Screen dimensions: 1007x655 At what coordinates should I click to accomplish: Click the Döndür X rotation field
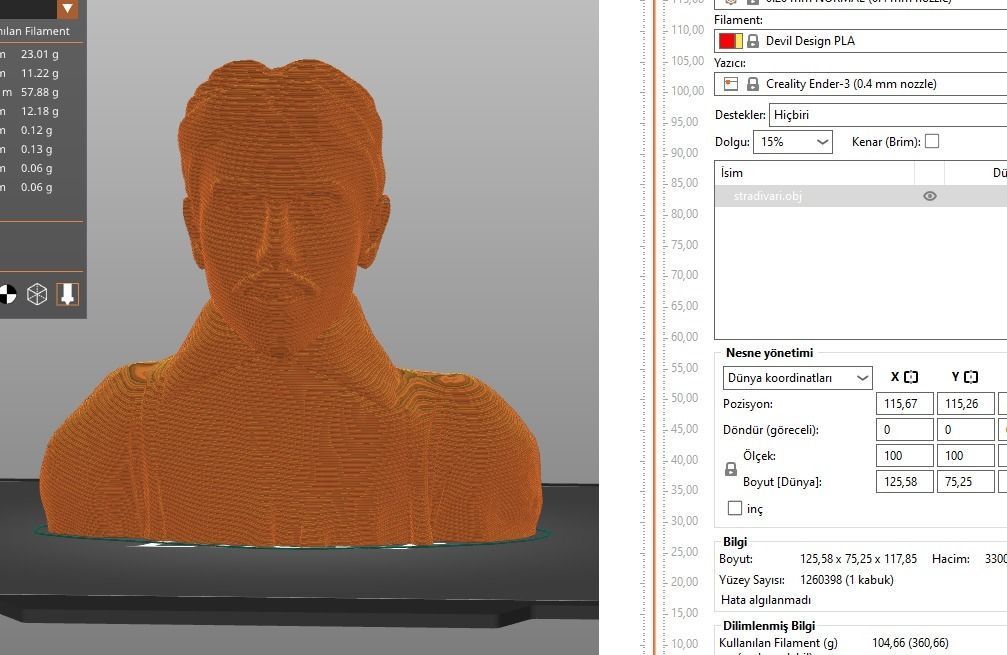904,430
